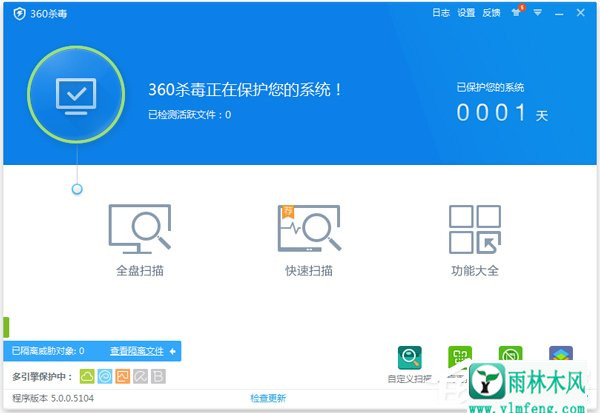Click the purple layered tool icon

coord(561,353)
